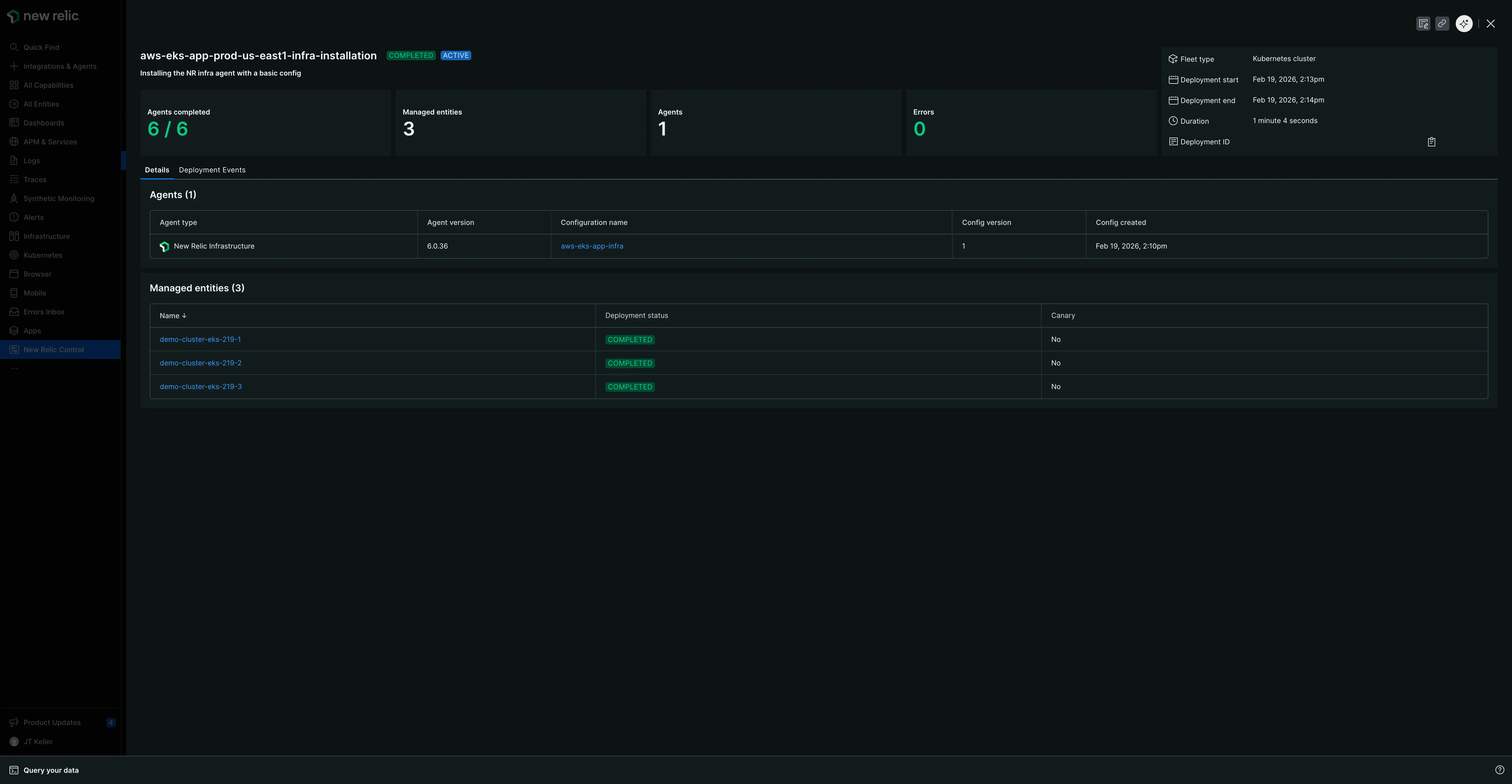Open the Quick Find search

click(41, 47)
